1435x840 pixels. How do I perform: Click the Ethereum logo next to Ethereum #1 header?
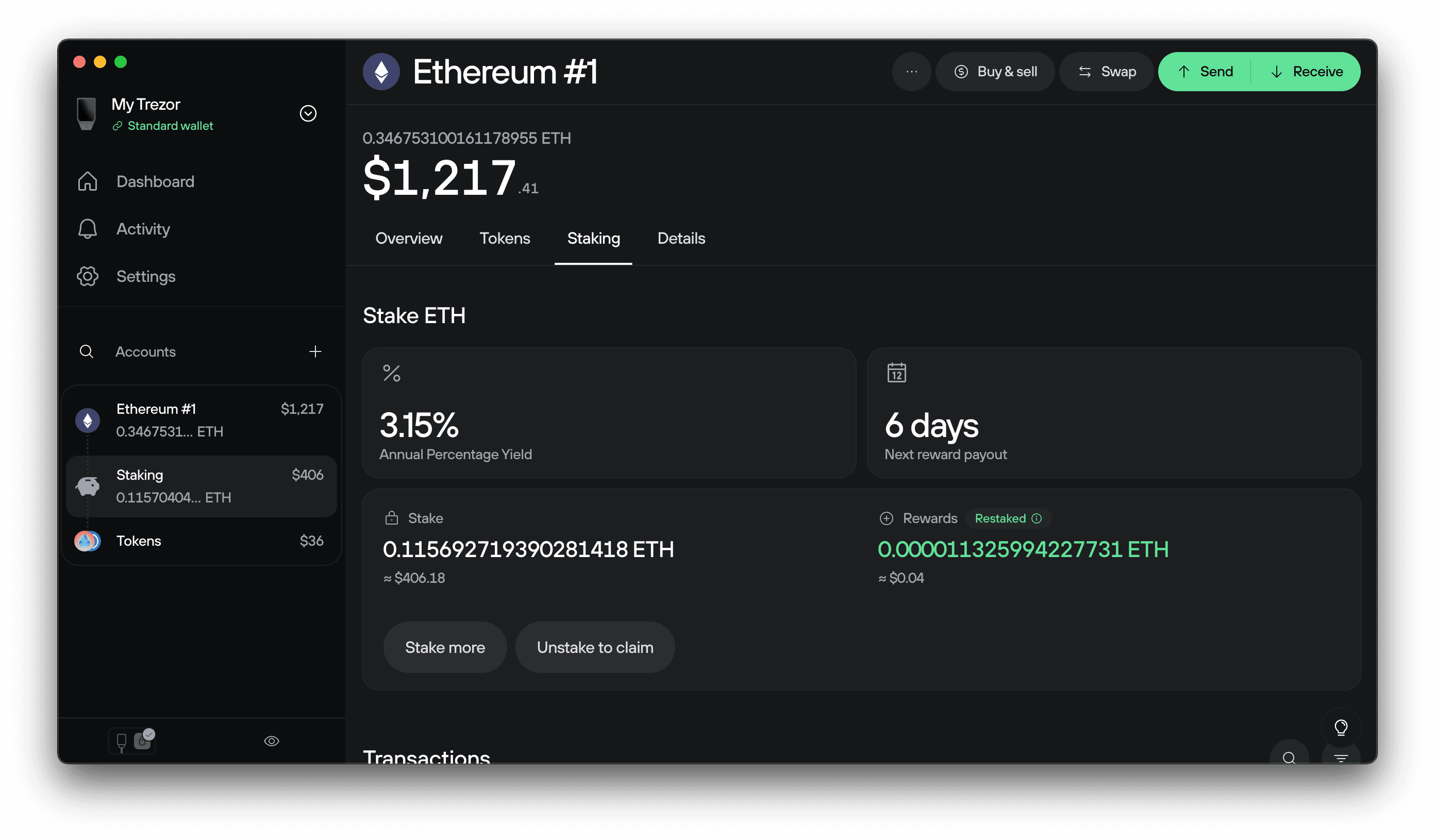(381, 71)
